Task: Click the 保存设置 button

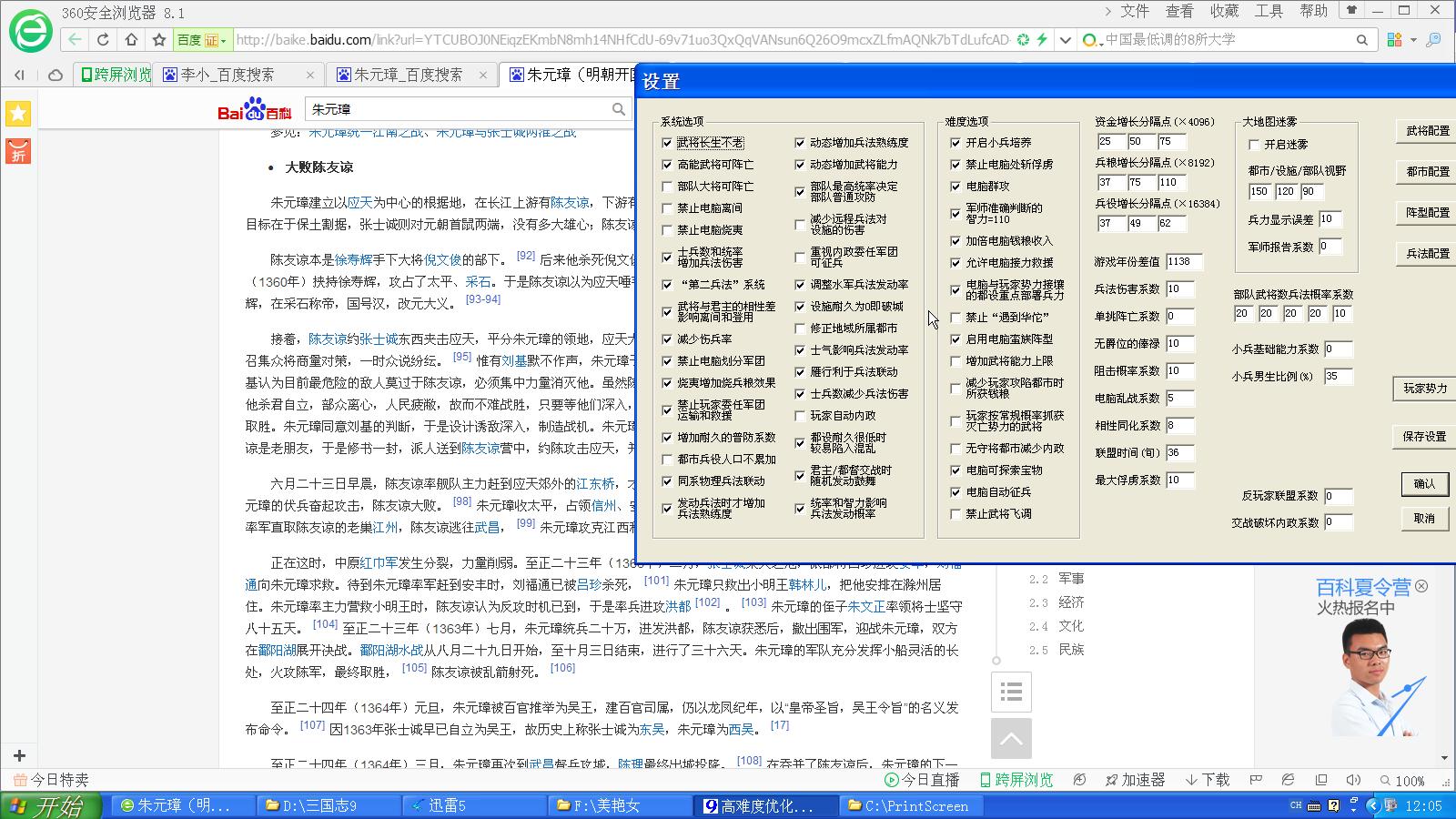Action: pyautogui.click(x=1424, y=437)
